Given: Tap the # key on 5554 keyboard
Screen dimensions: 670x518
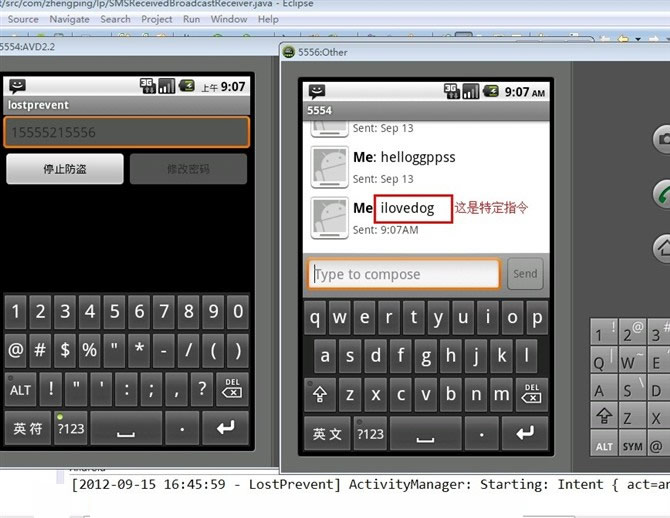Looking at the screenshot, I should (x=40, y=350).
